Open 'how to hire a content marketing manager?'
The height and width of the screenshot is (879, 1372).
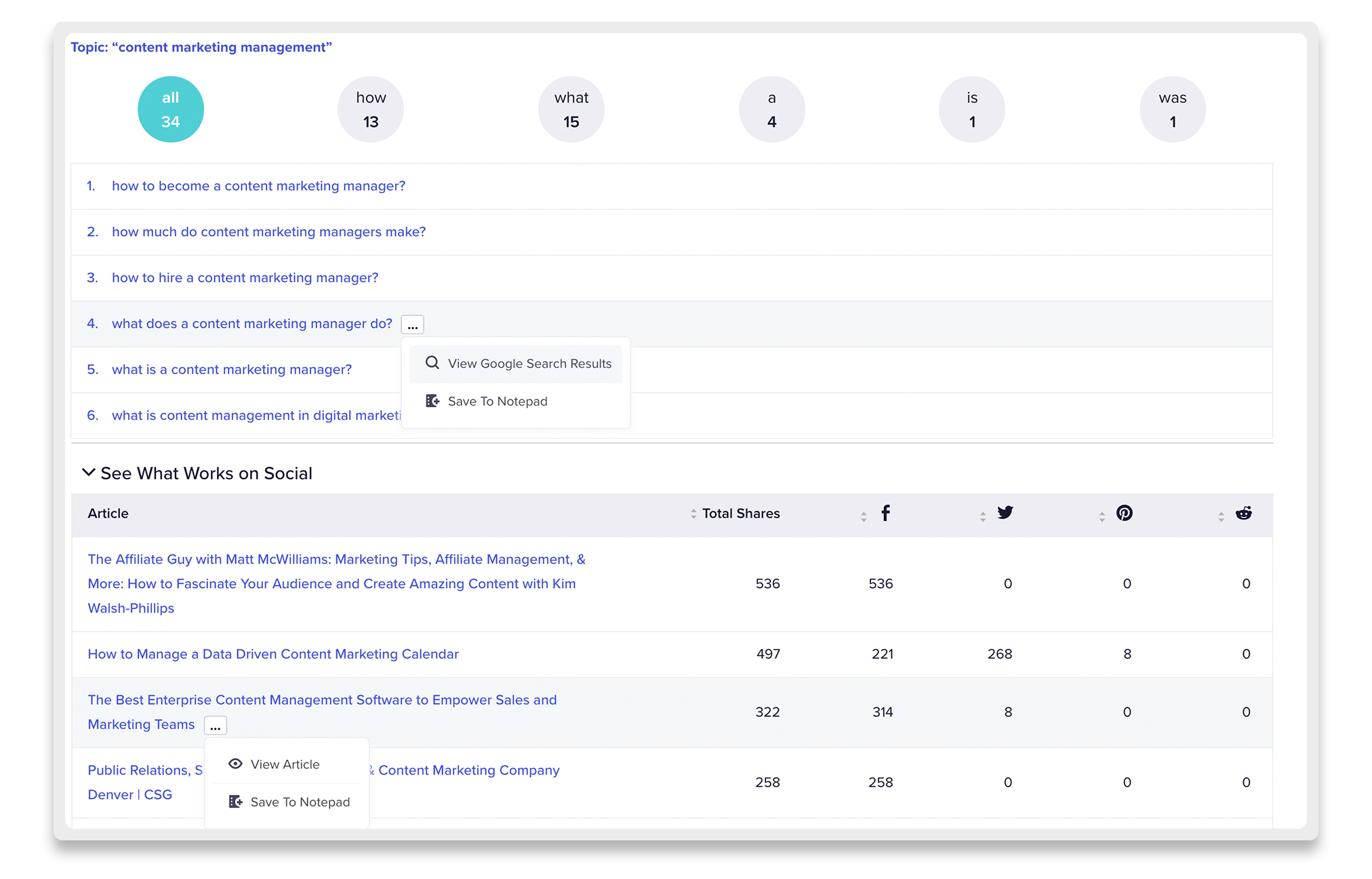coord(245,278)
